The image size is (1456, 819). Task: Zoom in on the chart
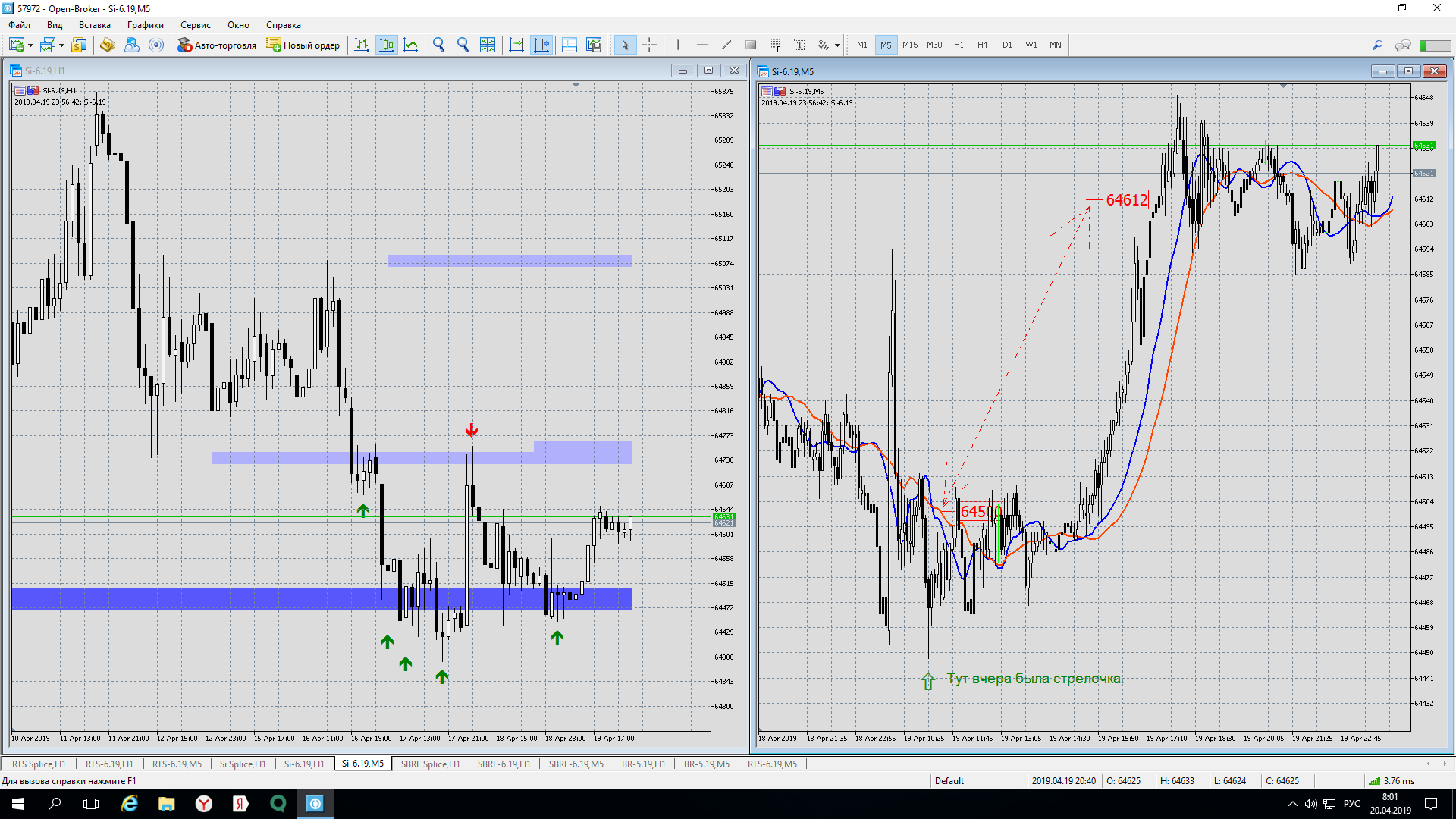pyautogui.click(x=438, y=45)
